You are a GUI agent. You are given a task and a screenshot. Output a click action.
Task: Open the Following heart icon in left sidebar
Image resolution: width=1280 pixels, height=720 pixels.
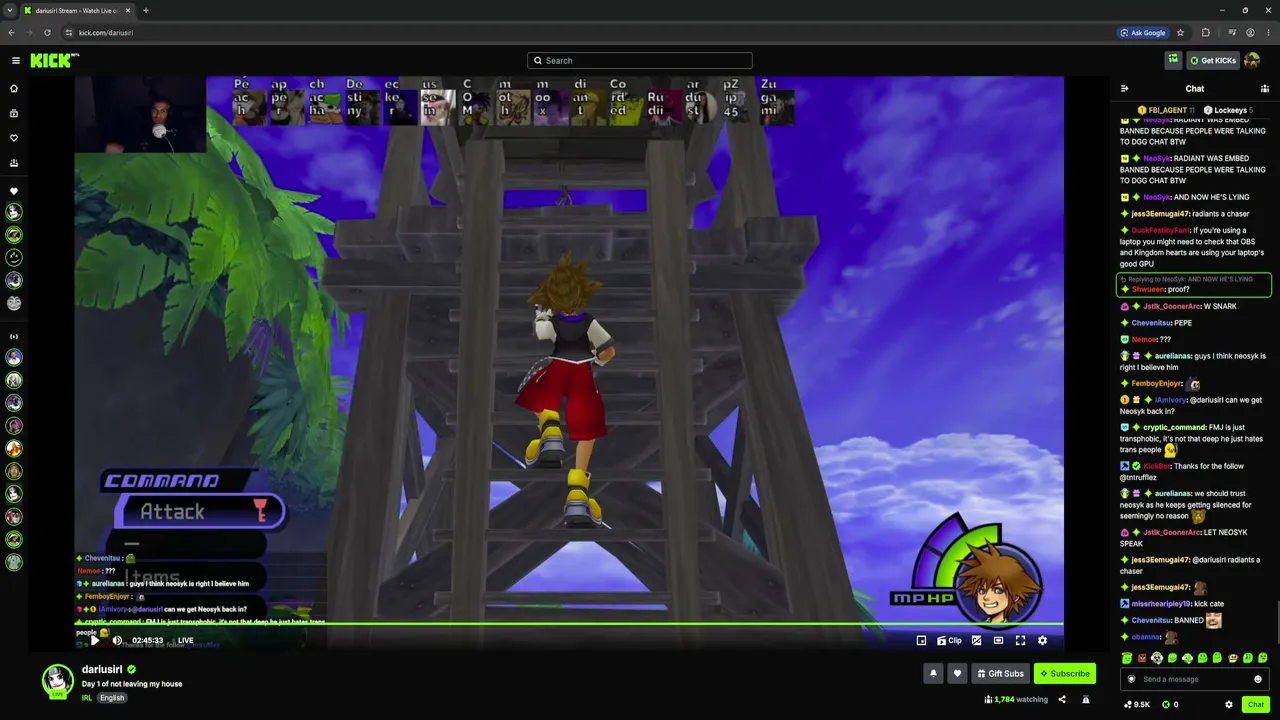(x=14, y=138)
